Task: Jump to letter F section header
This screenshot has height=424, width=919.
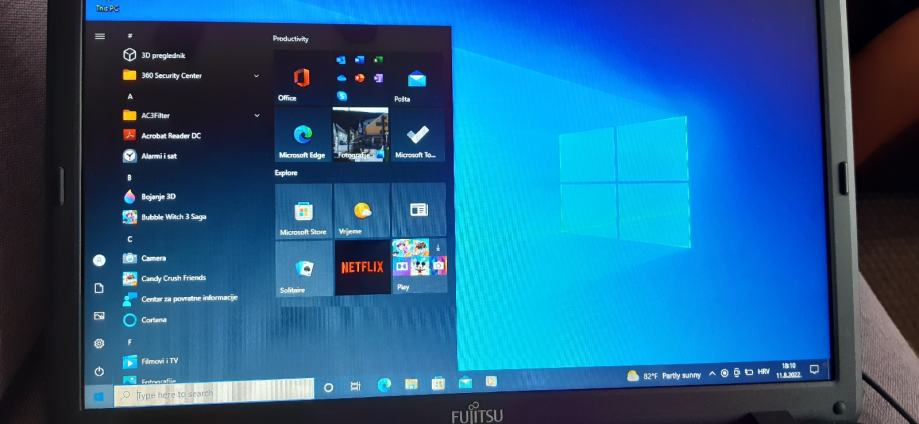Action: click(x=130, y=342)
